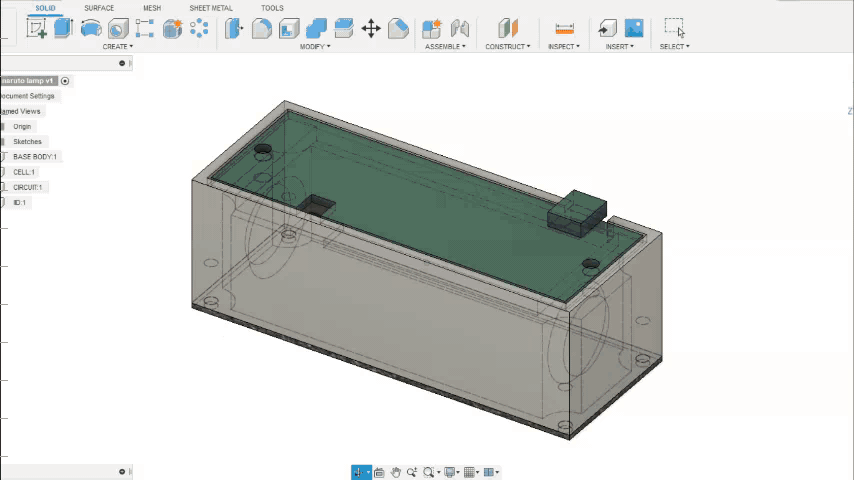Select the Extrude tool

pyautogui.click(x=64, y=28)
